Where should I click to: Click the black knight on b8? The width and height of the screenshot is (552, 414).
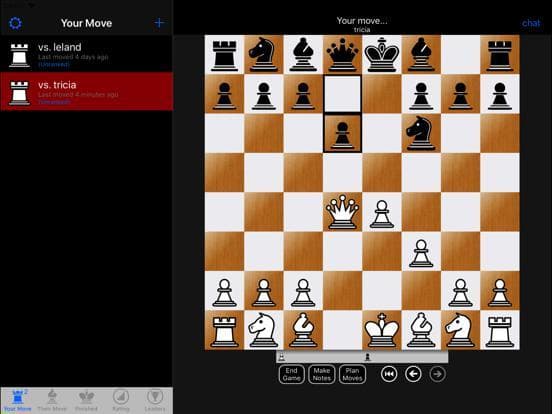[264, 55]
